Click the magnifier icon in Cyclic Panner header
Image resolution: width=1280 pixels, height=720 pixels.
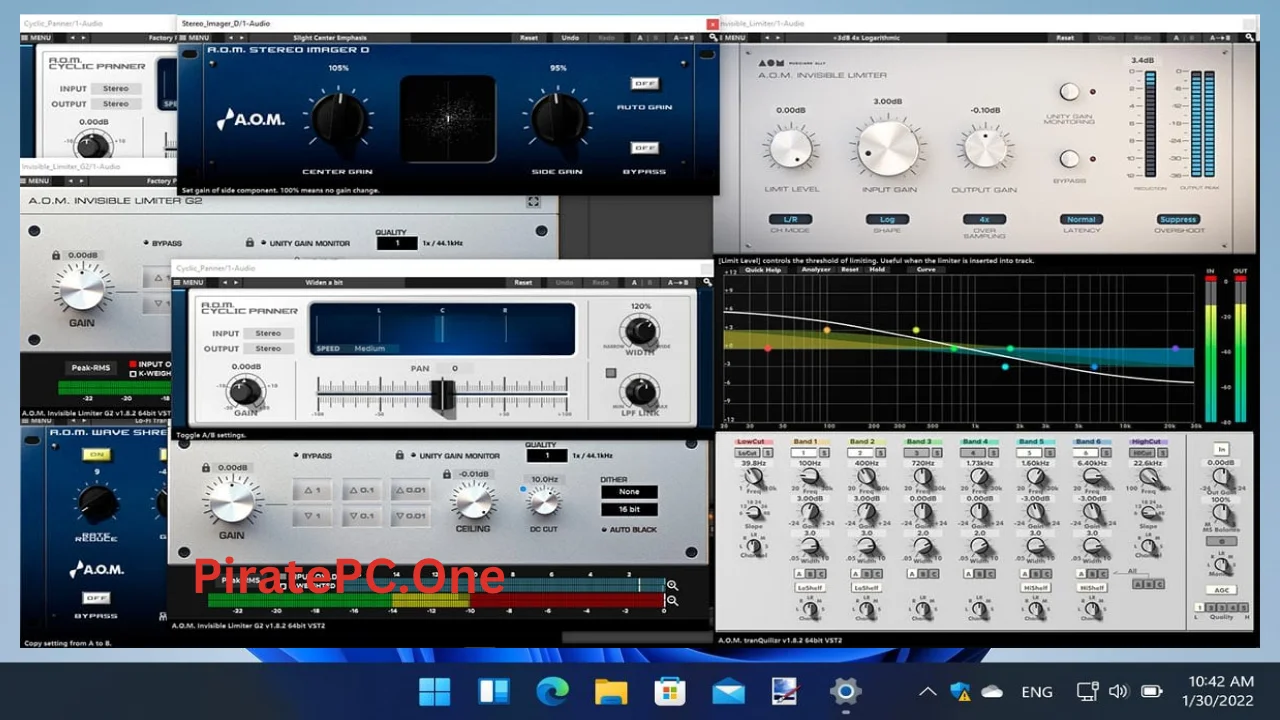[x=707, y=283]
